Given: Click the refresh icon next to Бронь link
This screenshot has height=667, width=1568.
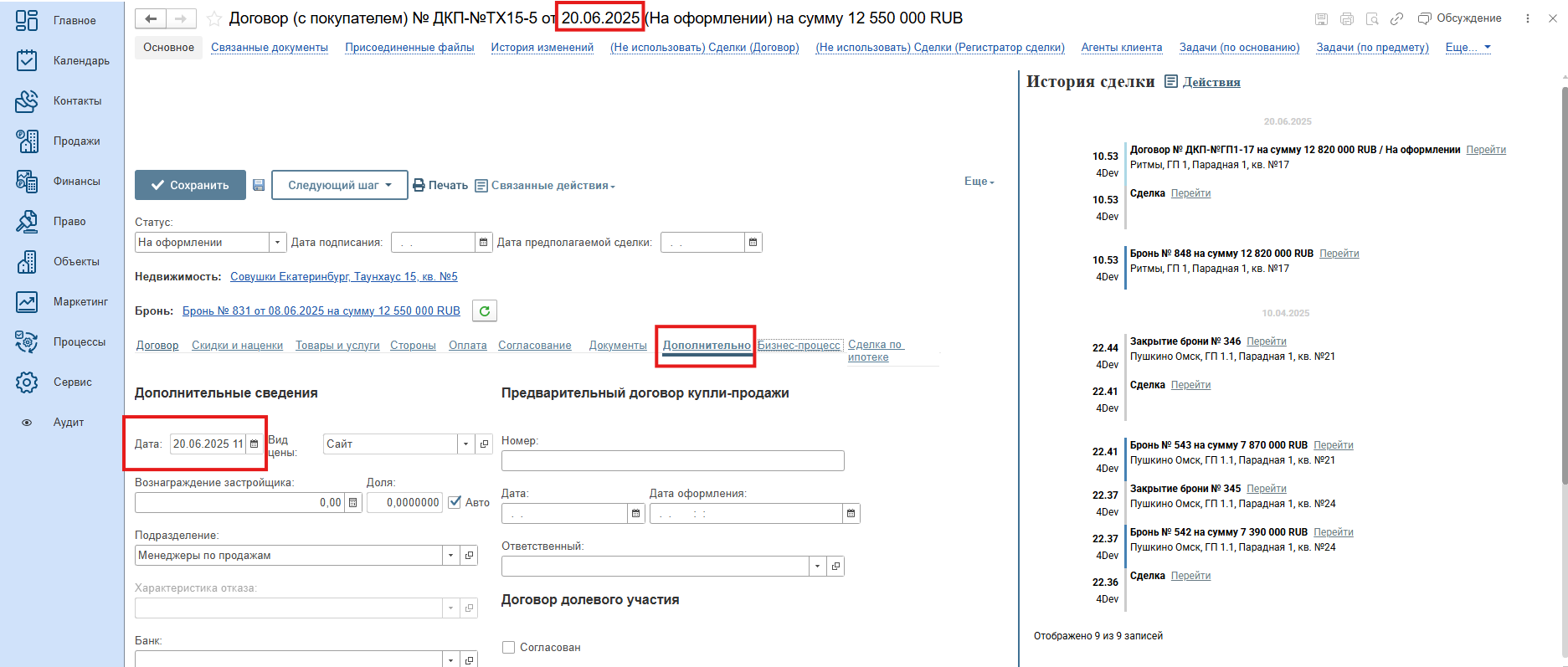Looking at the screenshot, I should (x=485, y=311).
